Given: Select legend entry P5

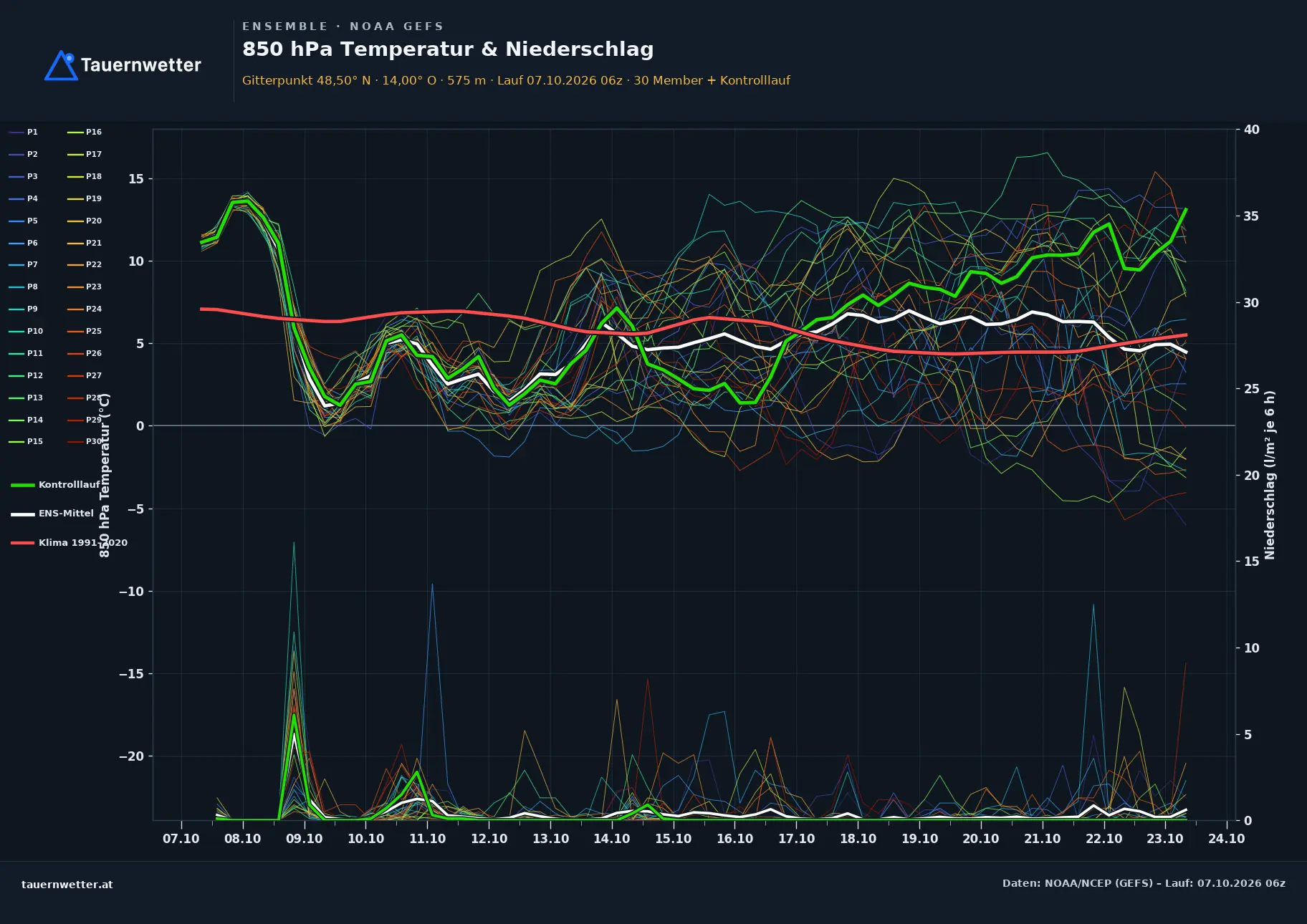Looking at the screenshot, I should [x=23, y=221].
